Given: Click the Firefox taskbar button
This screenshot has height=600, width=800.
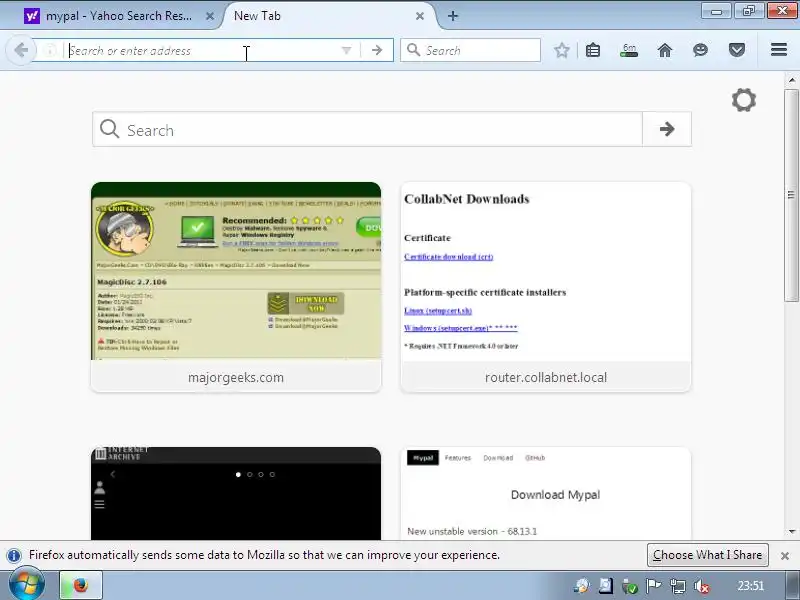Looking at the screenshot, I should [x=81, y=585].
